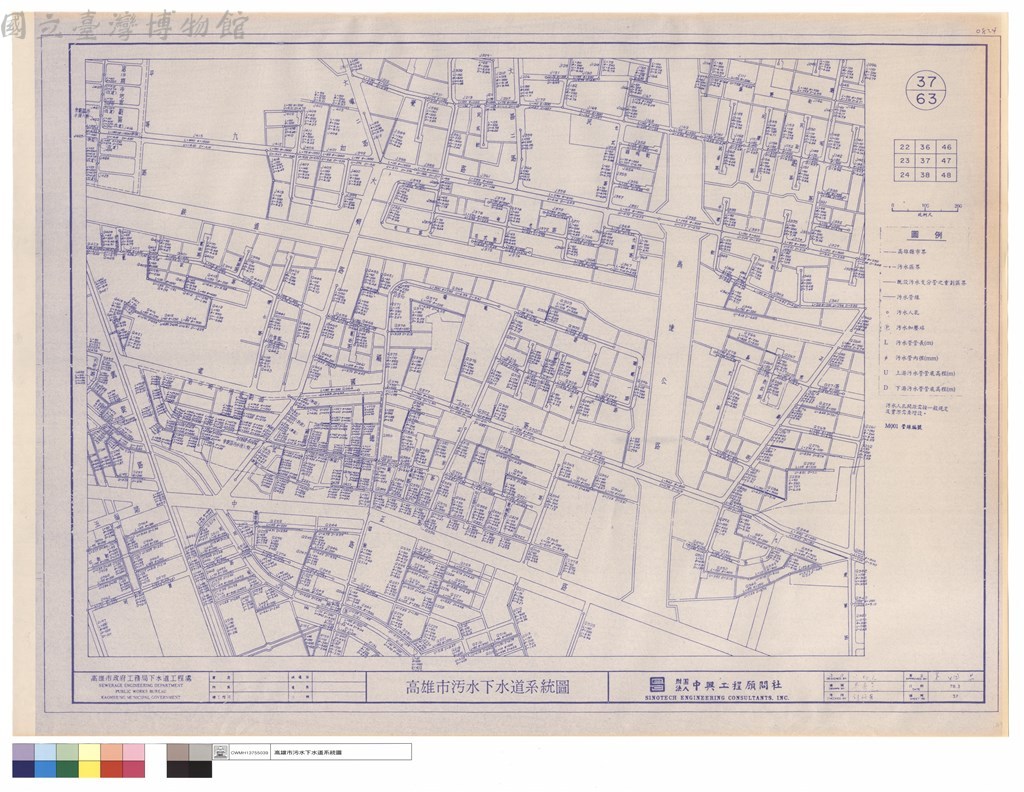Screen dimensions: 1024x792
Task: Pick the bright blue color swatch
Action: pos(46,769)
